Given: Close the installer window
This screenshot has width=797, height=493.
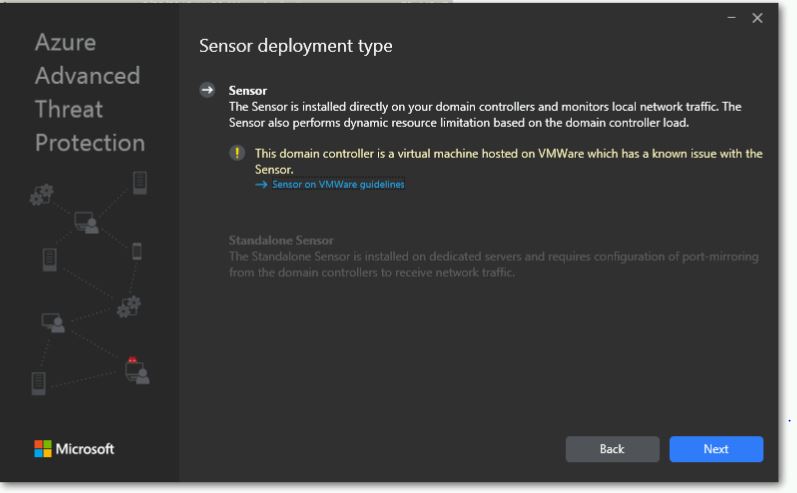Looking at the screenshot, I should (757, 18).
